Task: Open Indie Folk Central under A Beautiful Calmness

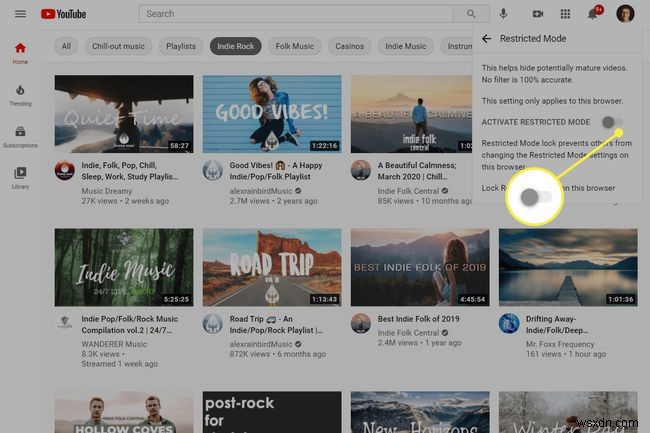Action: point(408,191)
